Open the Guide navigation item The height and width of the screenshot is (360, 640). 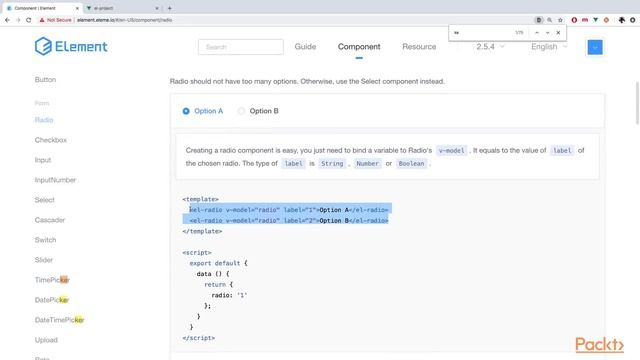click(305, 47)
